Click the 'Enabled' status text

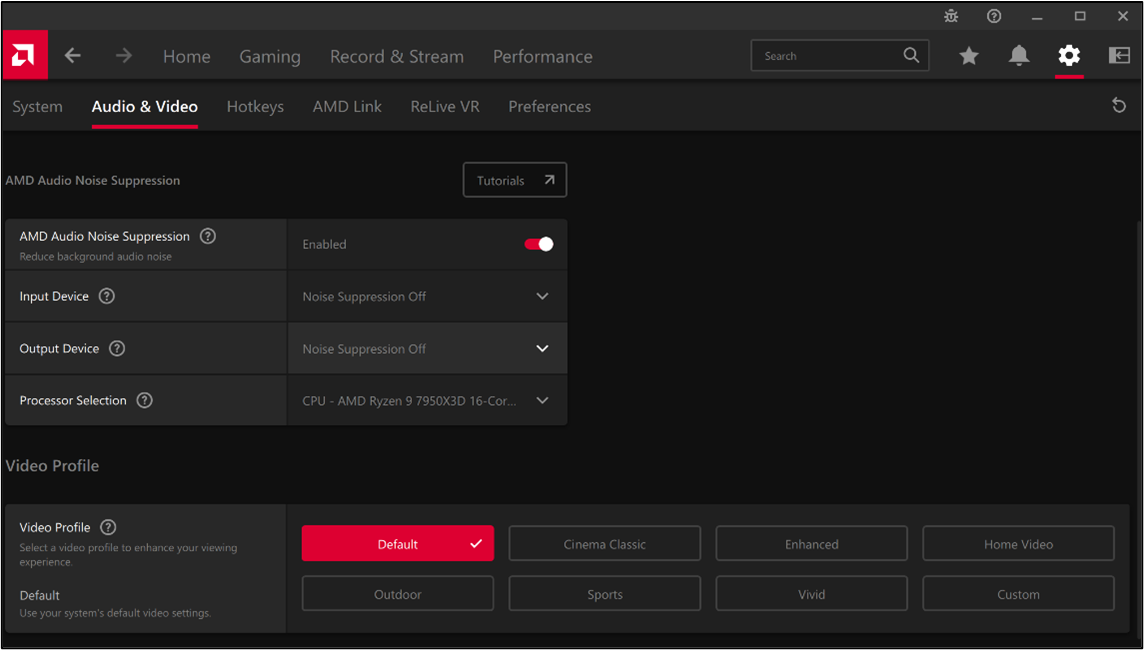click(x=324, y=244)
